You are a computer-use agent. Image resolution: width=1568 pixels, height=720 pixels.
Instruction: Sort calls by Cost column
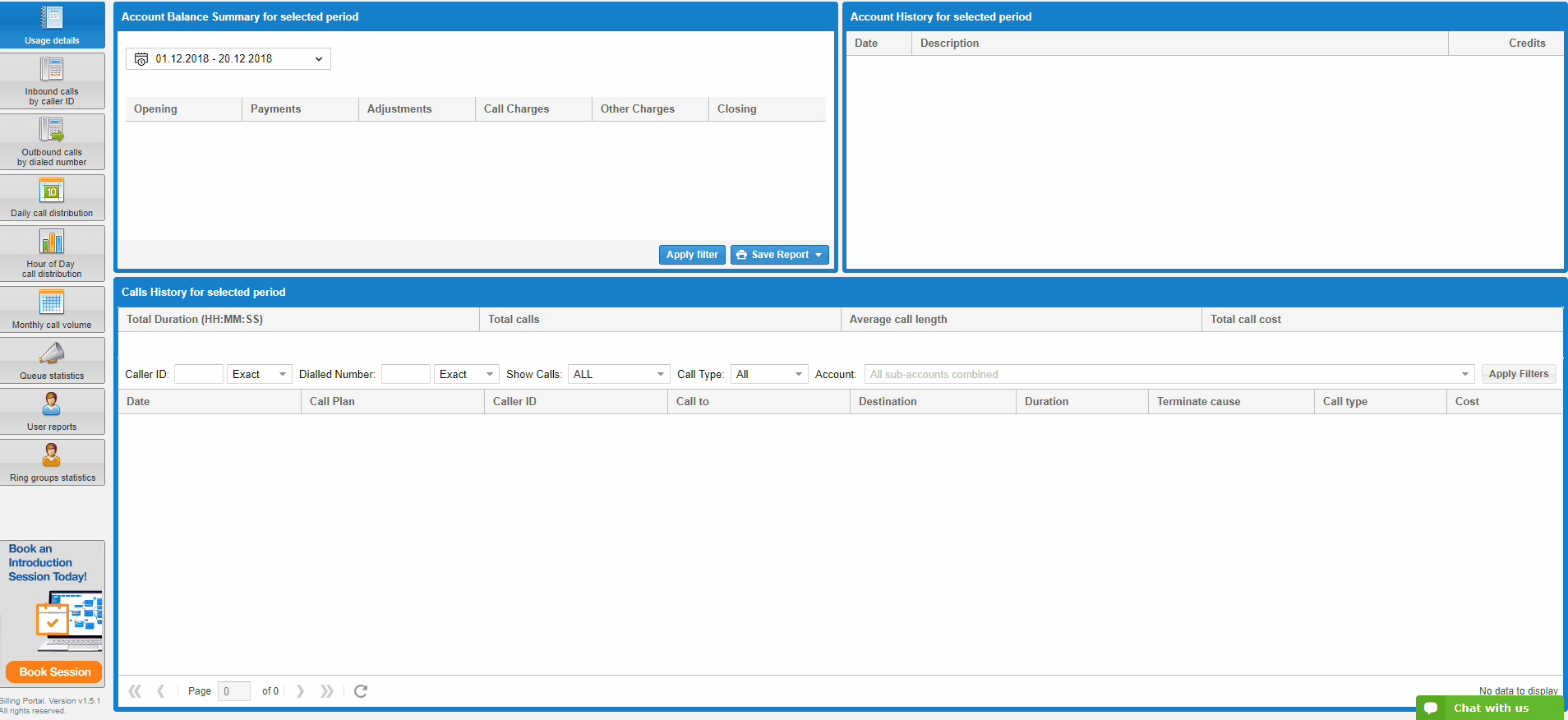point(1505,402)
